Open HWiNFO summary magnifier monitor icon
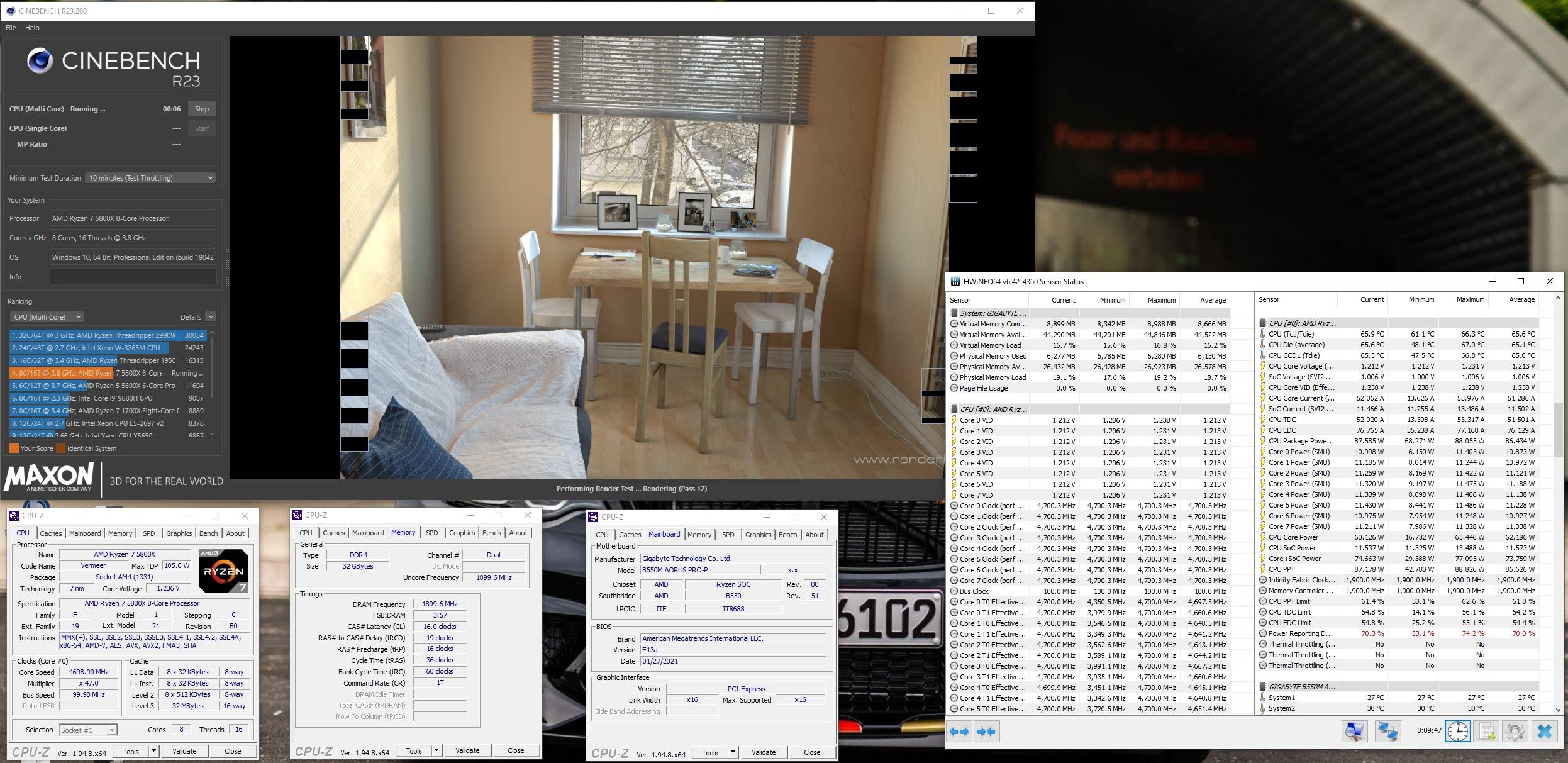 pyautogui.click(x=1354, y=732)
